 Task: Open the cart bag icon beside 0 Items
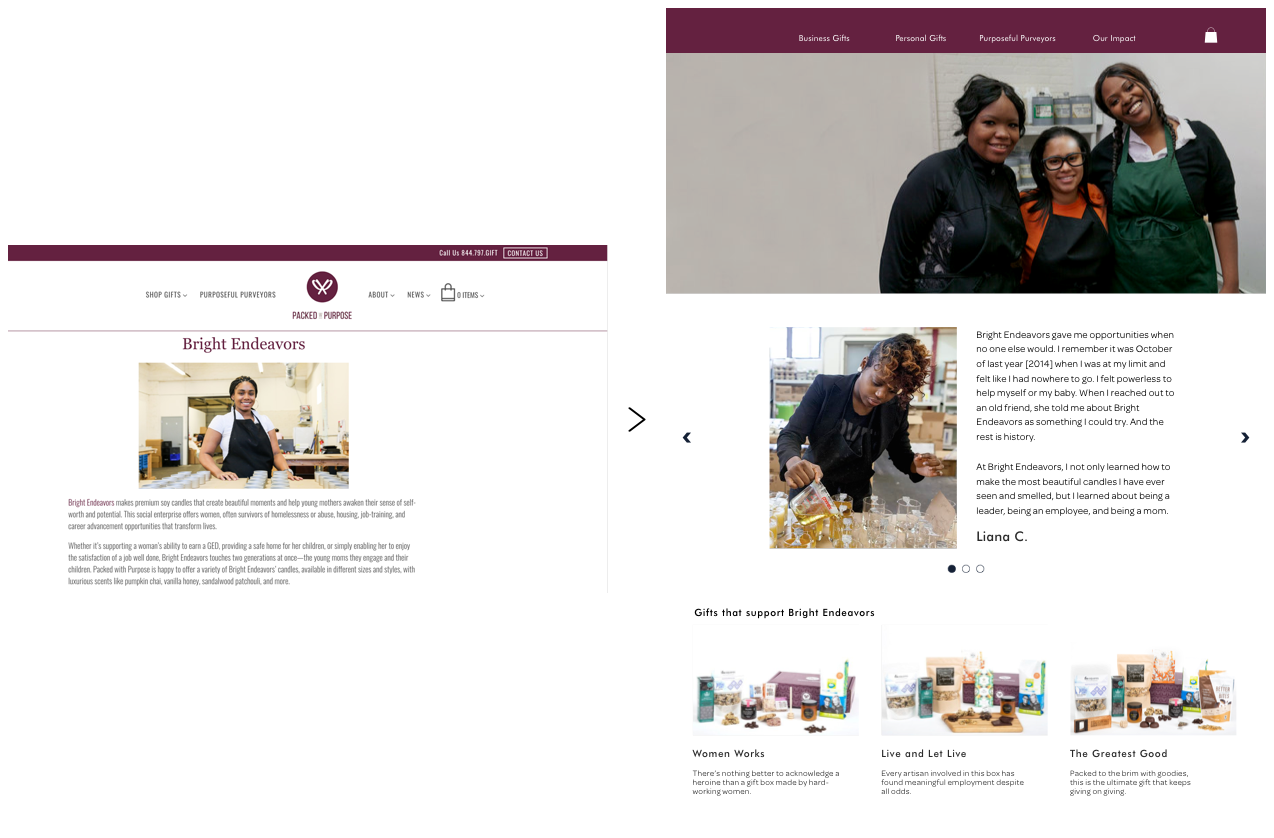pos(448,293)
